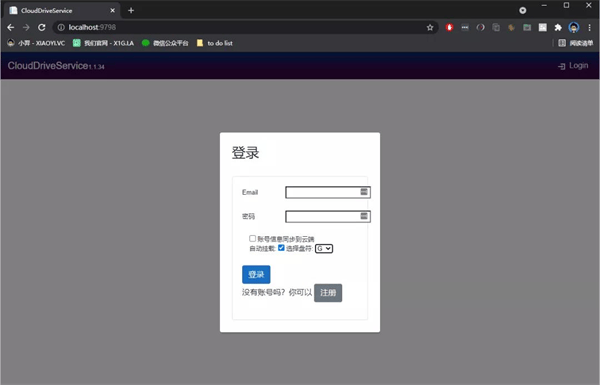The height and width of the screenshot is (385, 600).
Task: Open Chrome's three-dot menu
Action: click(589, 27)
